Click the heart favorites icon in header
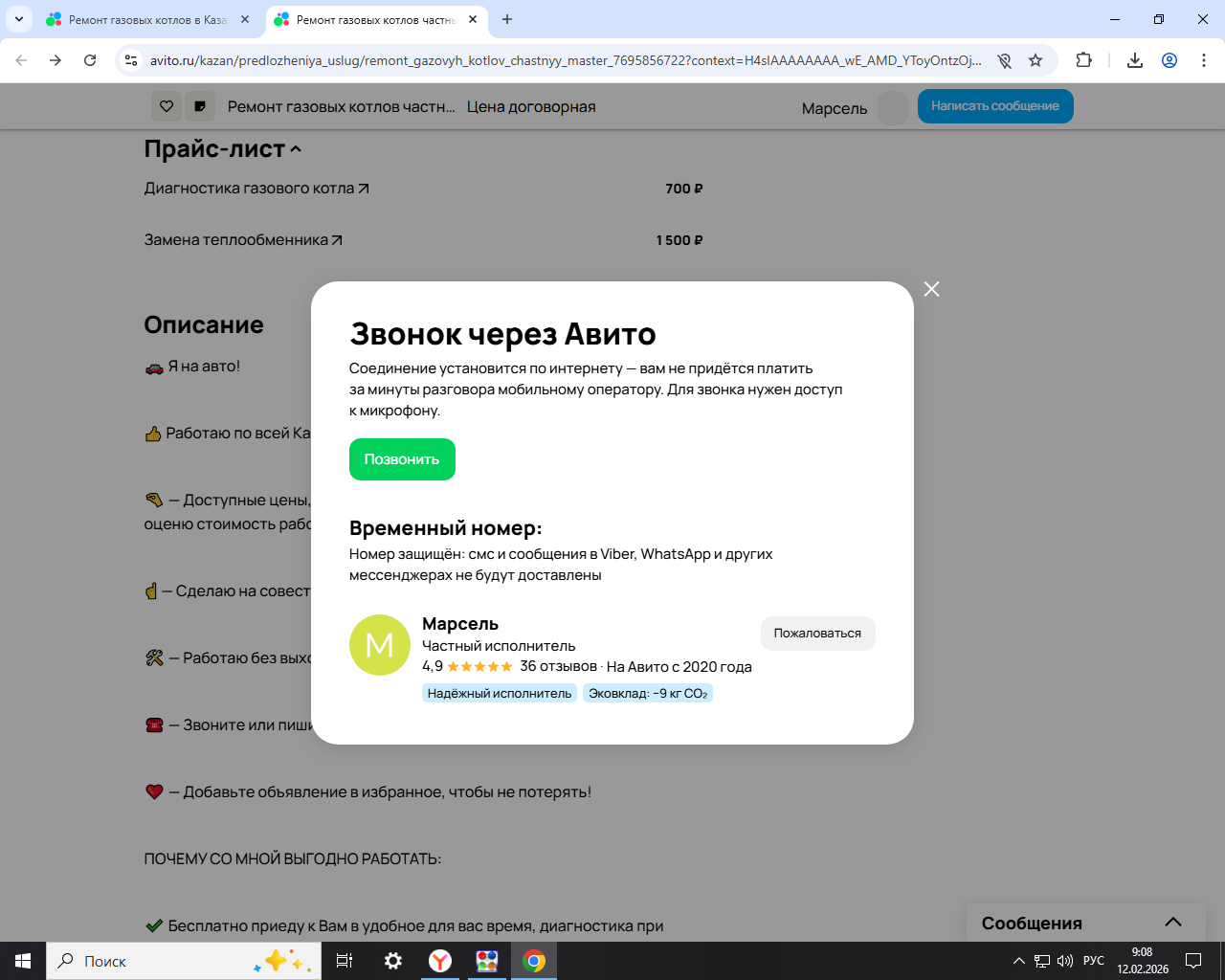The image size is (1225, 980). click(167, 106)
